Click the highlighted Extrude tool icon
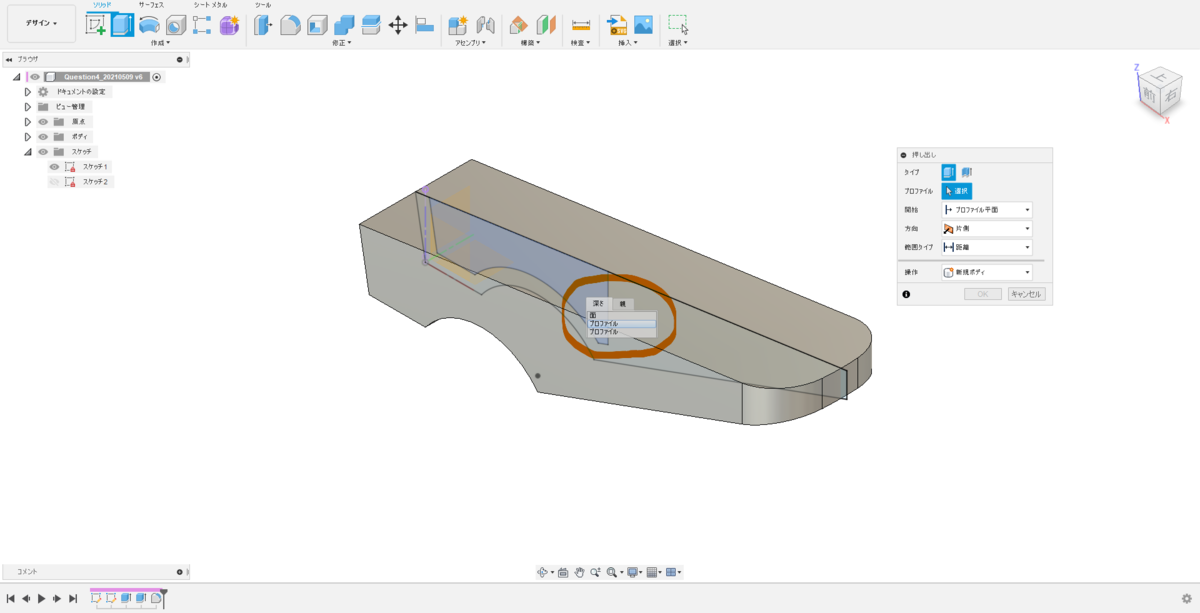Image resolution: width=1200 pixels, height=613 pixels. [x=122, y=25]
